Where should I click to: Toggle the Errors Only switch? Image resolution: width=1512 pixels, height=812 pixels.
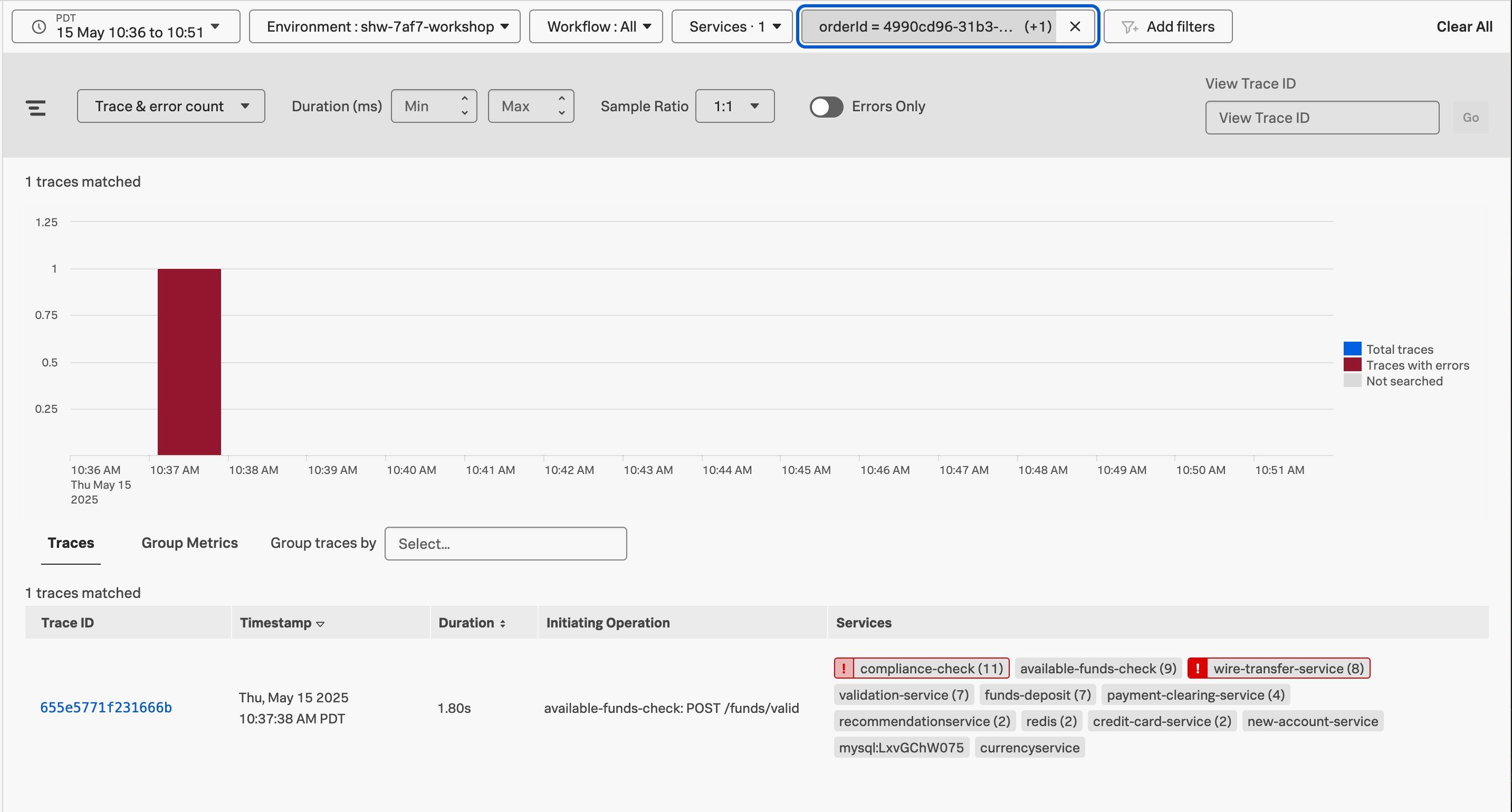tap(826, 107)
